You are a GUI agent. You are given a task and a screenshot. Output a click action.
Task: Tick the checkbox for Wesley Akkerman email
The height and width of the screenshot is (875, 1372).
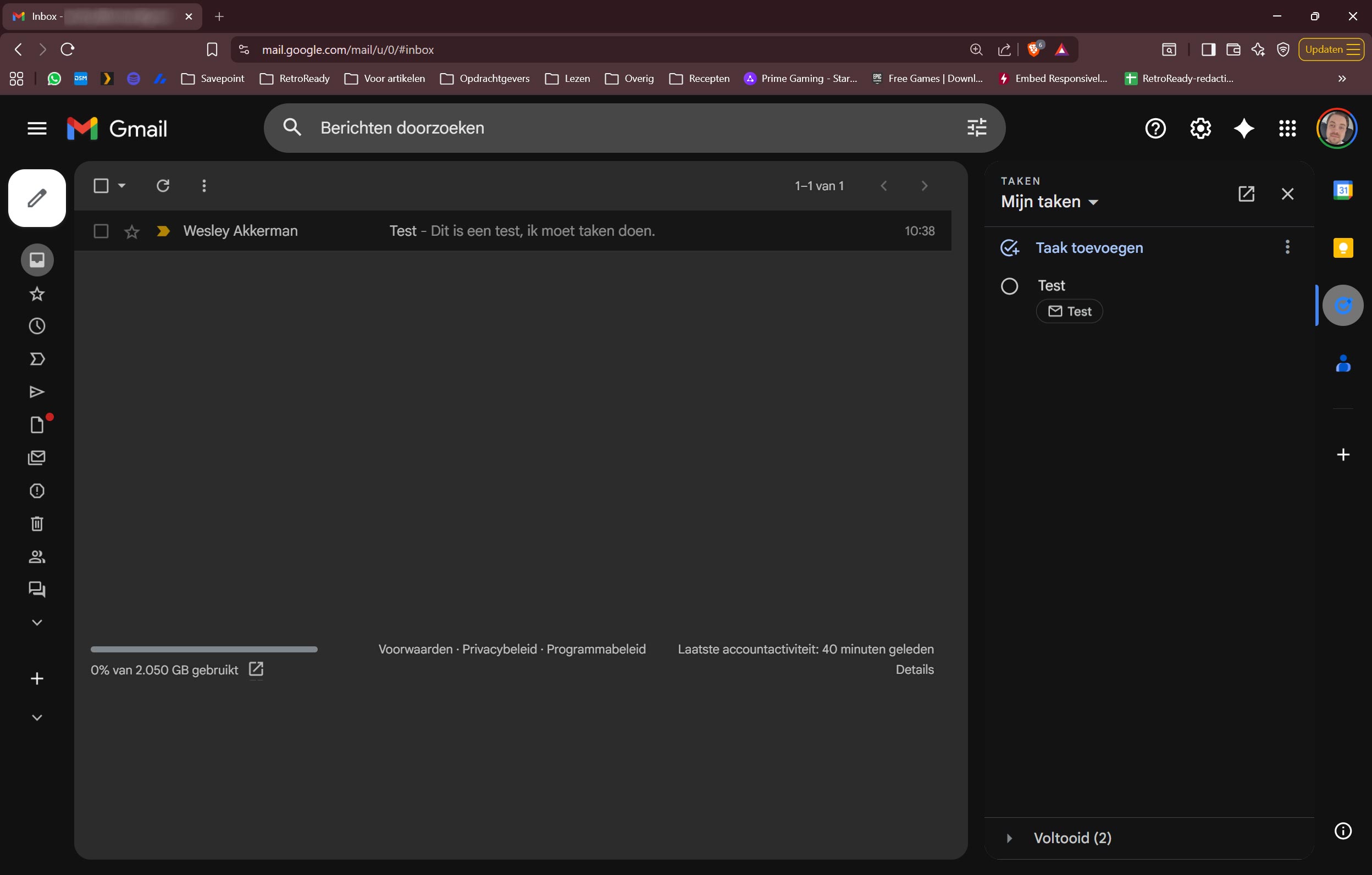[x=101, y=231]
